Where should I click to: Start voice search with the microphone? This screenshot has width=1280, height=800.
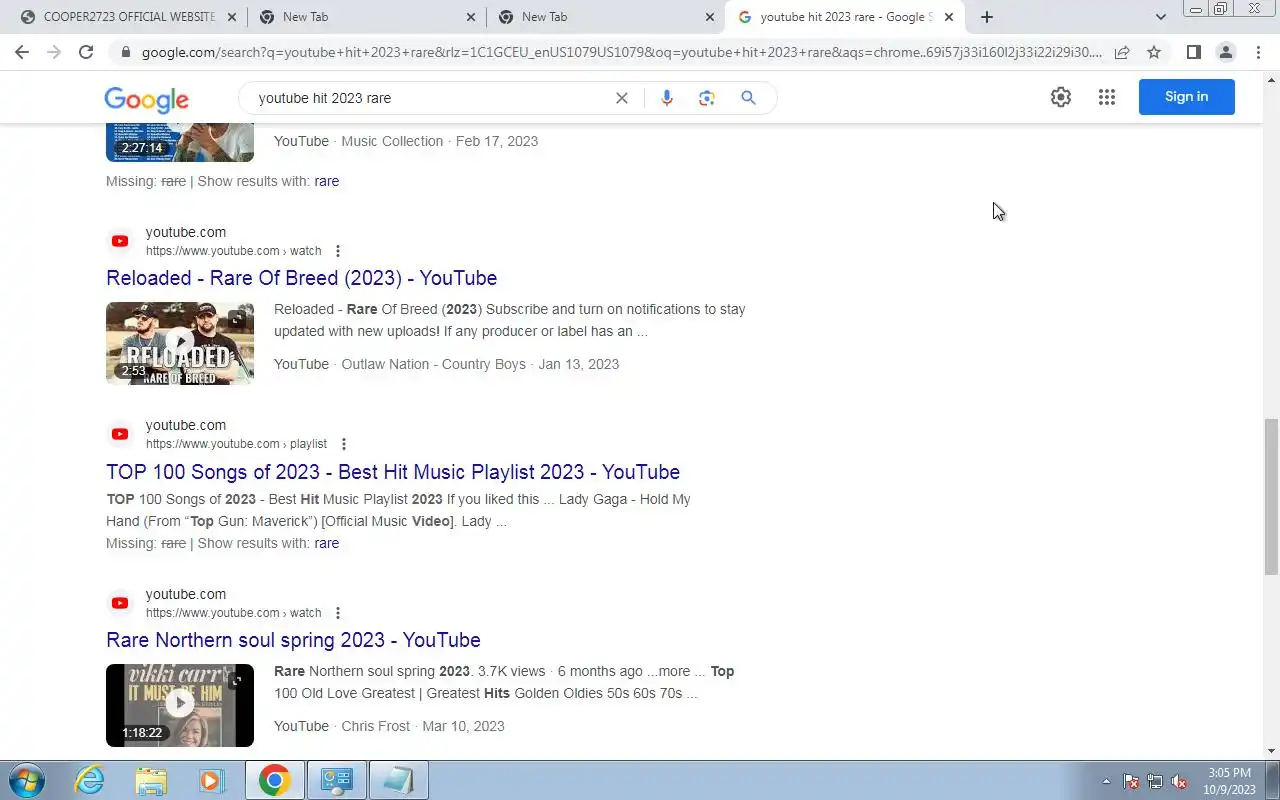(x=667, y=98)
